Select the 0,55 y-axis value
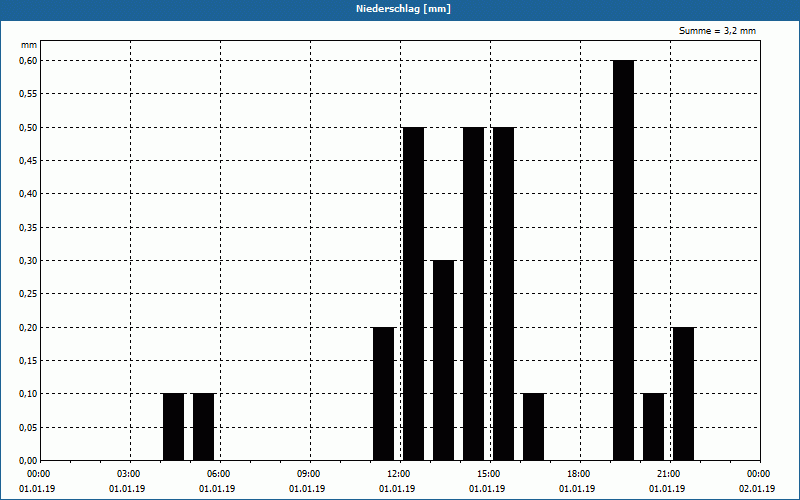800x500 pixels. (28, 94)
